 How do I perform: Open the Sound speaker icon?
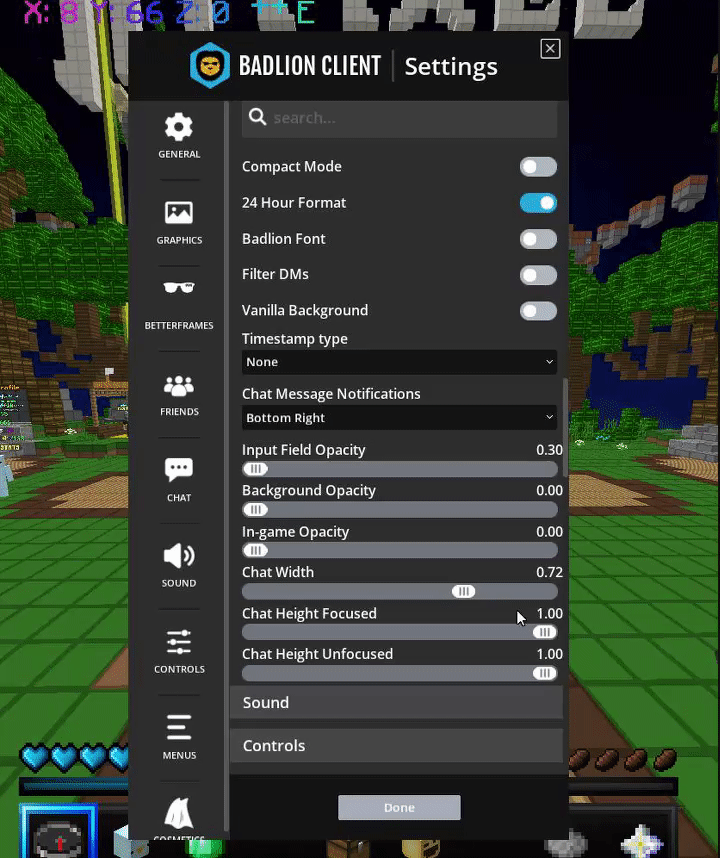click(x=179, y=556)
